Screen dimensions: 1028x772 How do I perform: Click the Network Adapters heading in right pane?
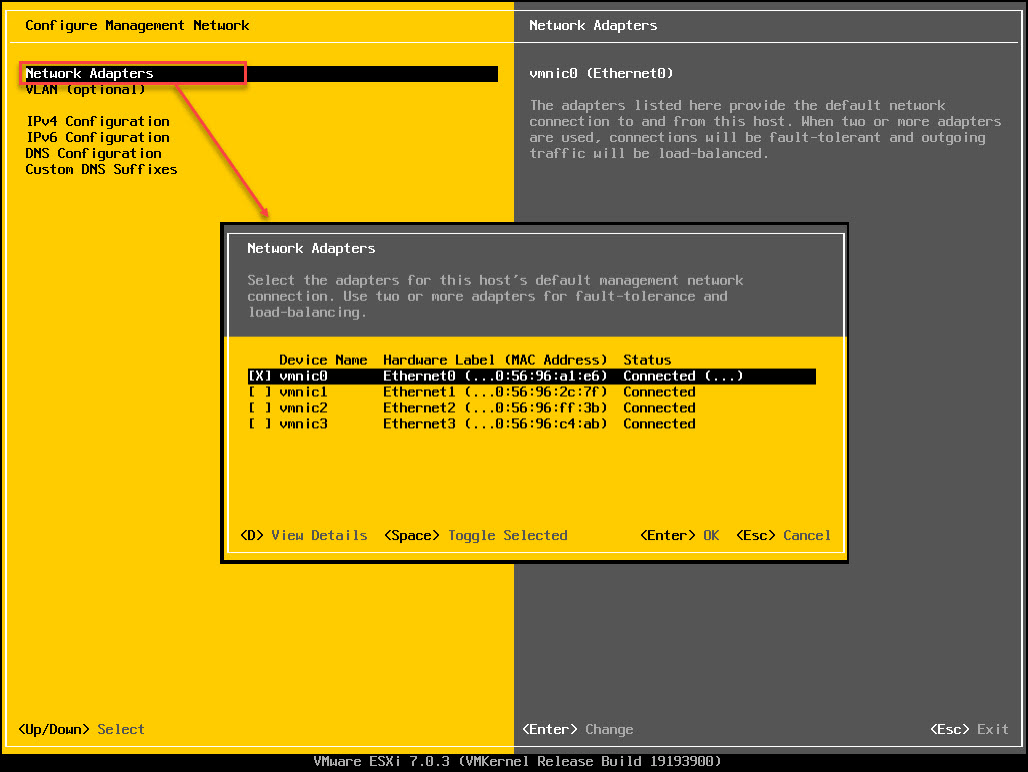(x=593, y=26)
